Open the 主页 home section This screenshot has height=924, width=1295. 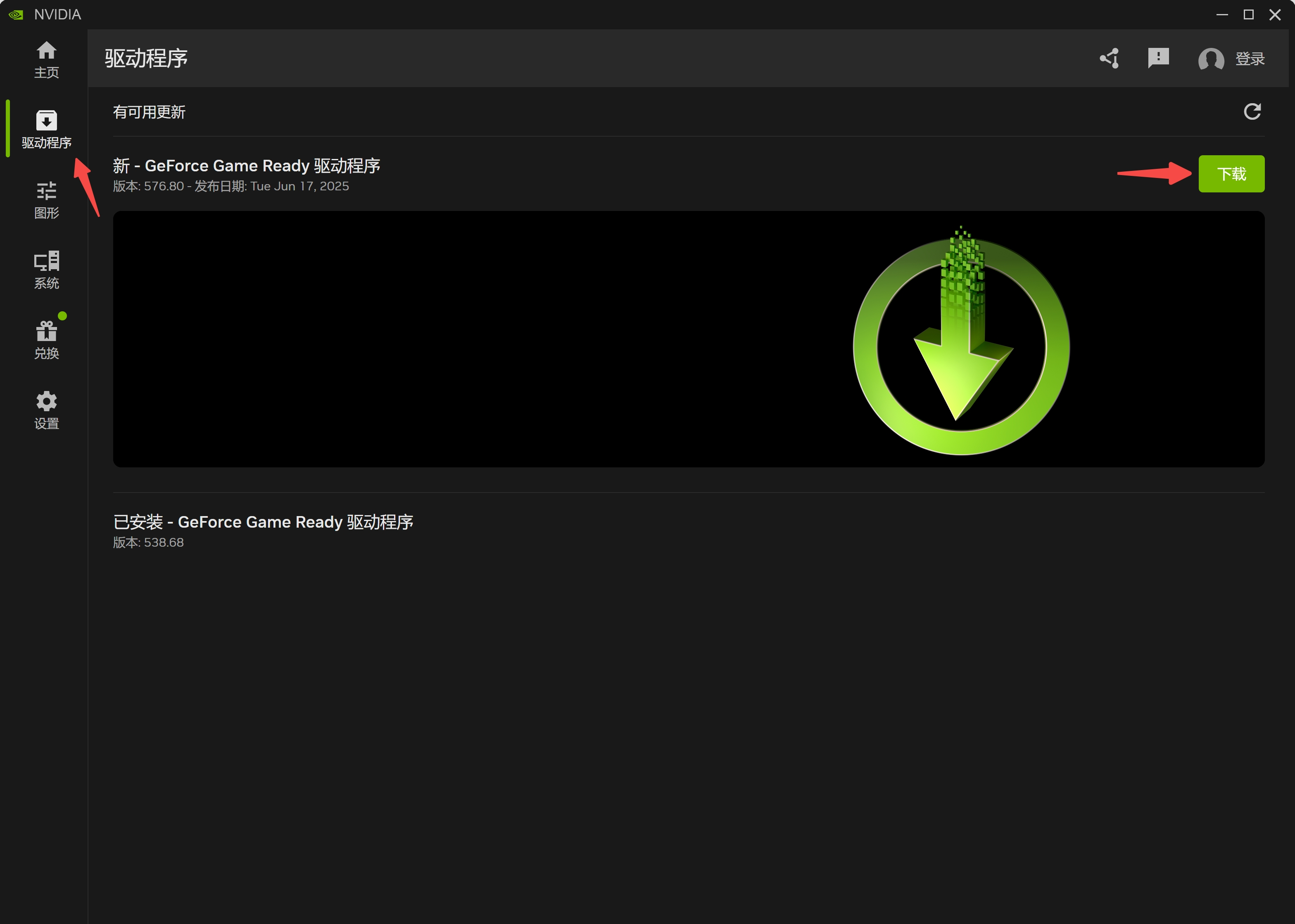(x=47, y=60)
